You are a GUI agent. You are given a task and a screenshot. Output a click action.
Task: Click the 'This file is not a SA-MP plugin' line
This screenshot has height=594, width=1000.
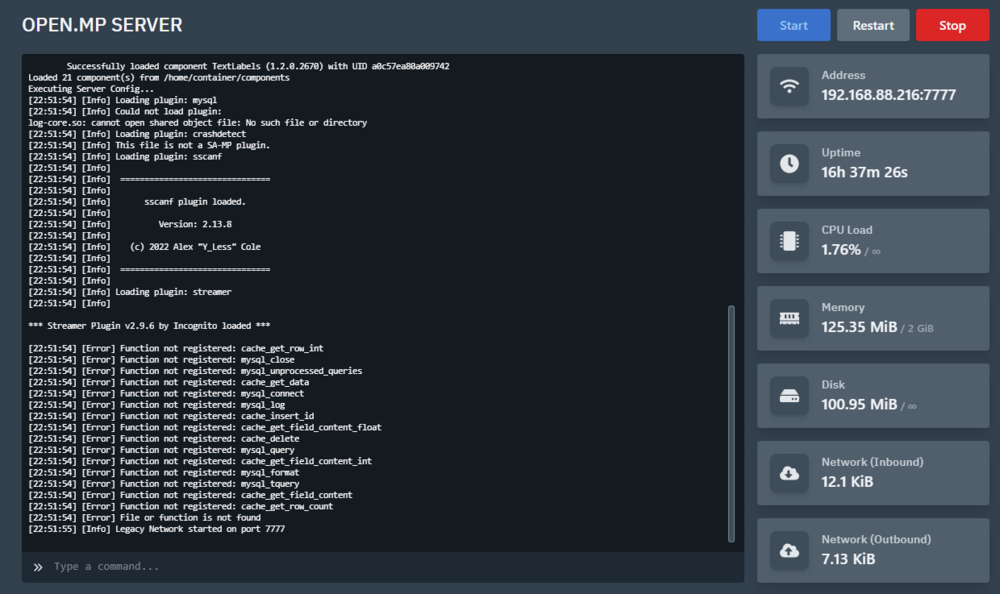149,145
